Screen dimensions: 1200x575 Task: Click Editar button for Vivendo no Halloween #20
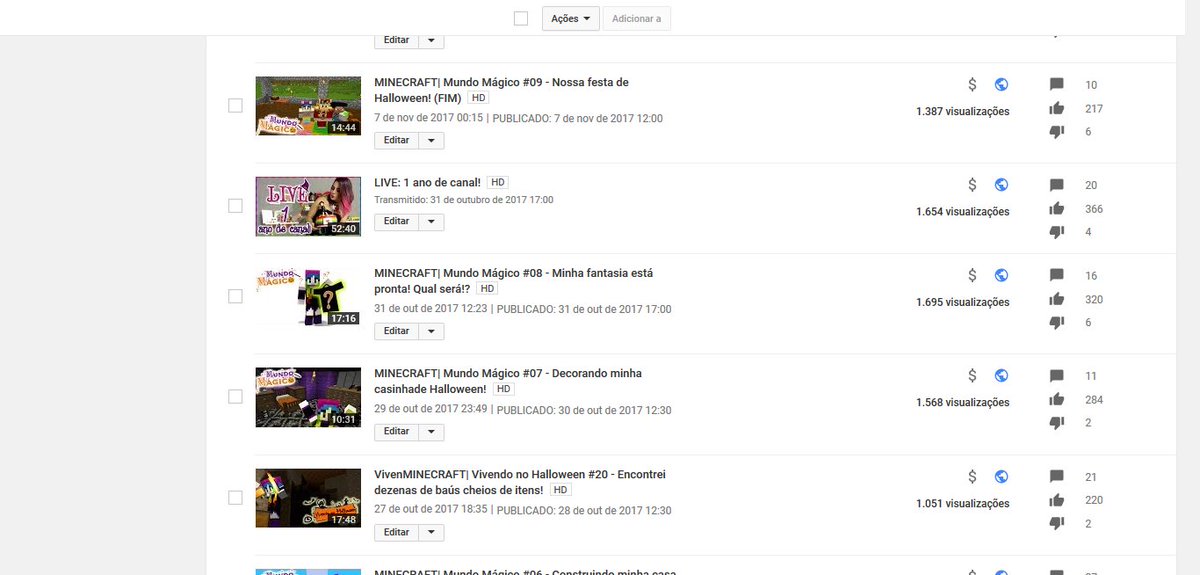pos(396,532)
